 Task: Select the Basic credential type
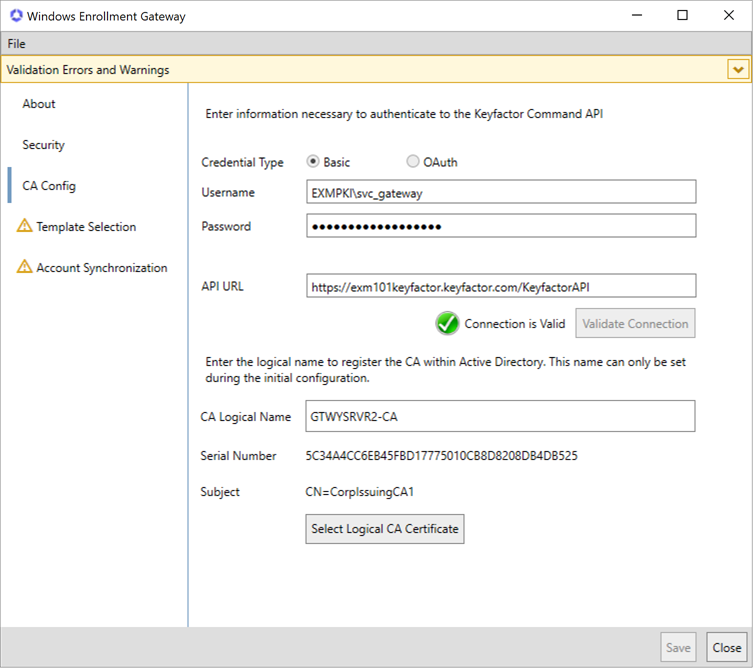point(313,162)
